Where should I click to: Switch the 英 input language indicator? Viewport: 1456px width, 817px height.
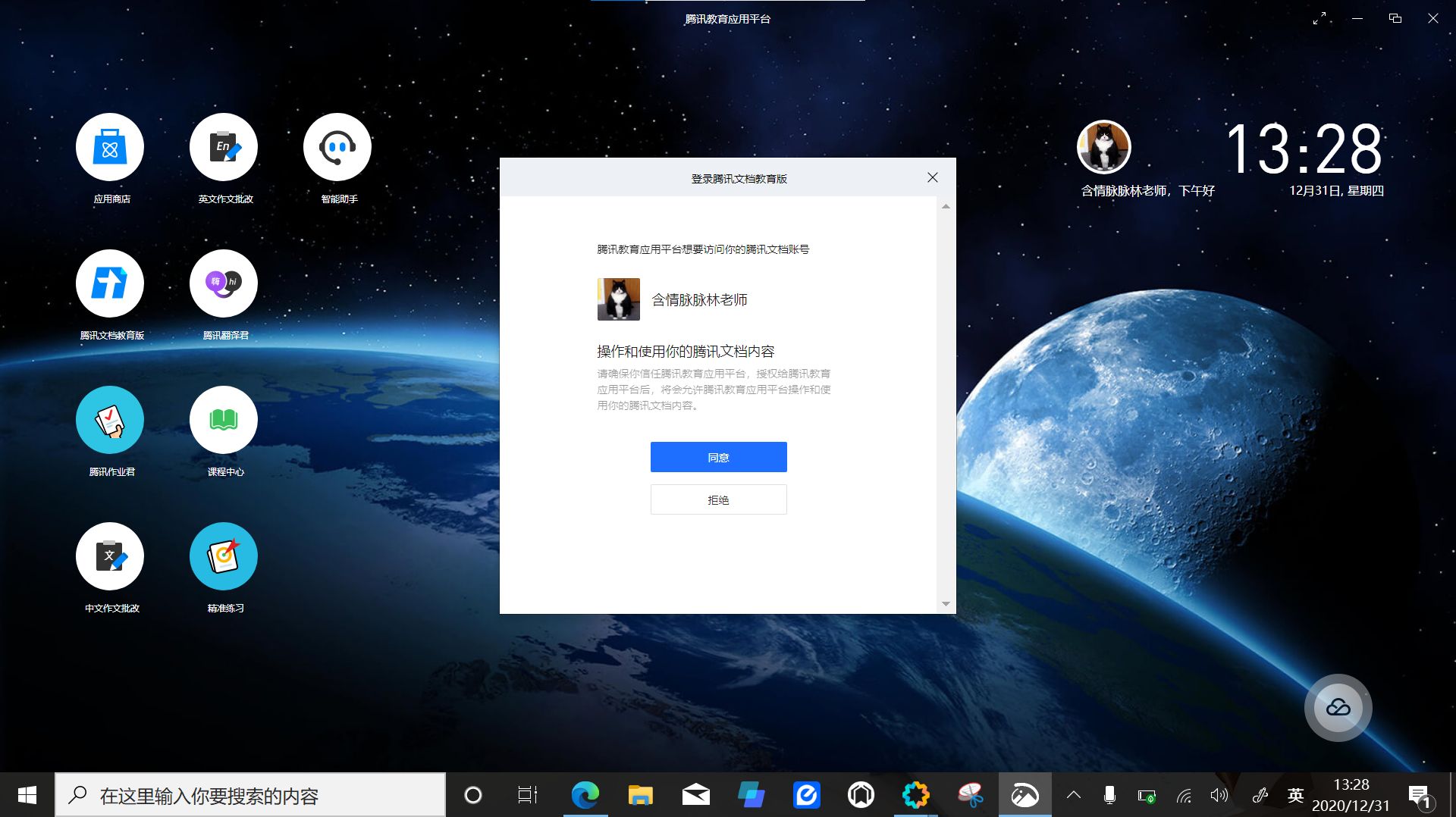(x=1295, y=795)
